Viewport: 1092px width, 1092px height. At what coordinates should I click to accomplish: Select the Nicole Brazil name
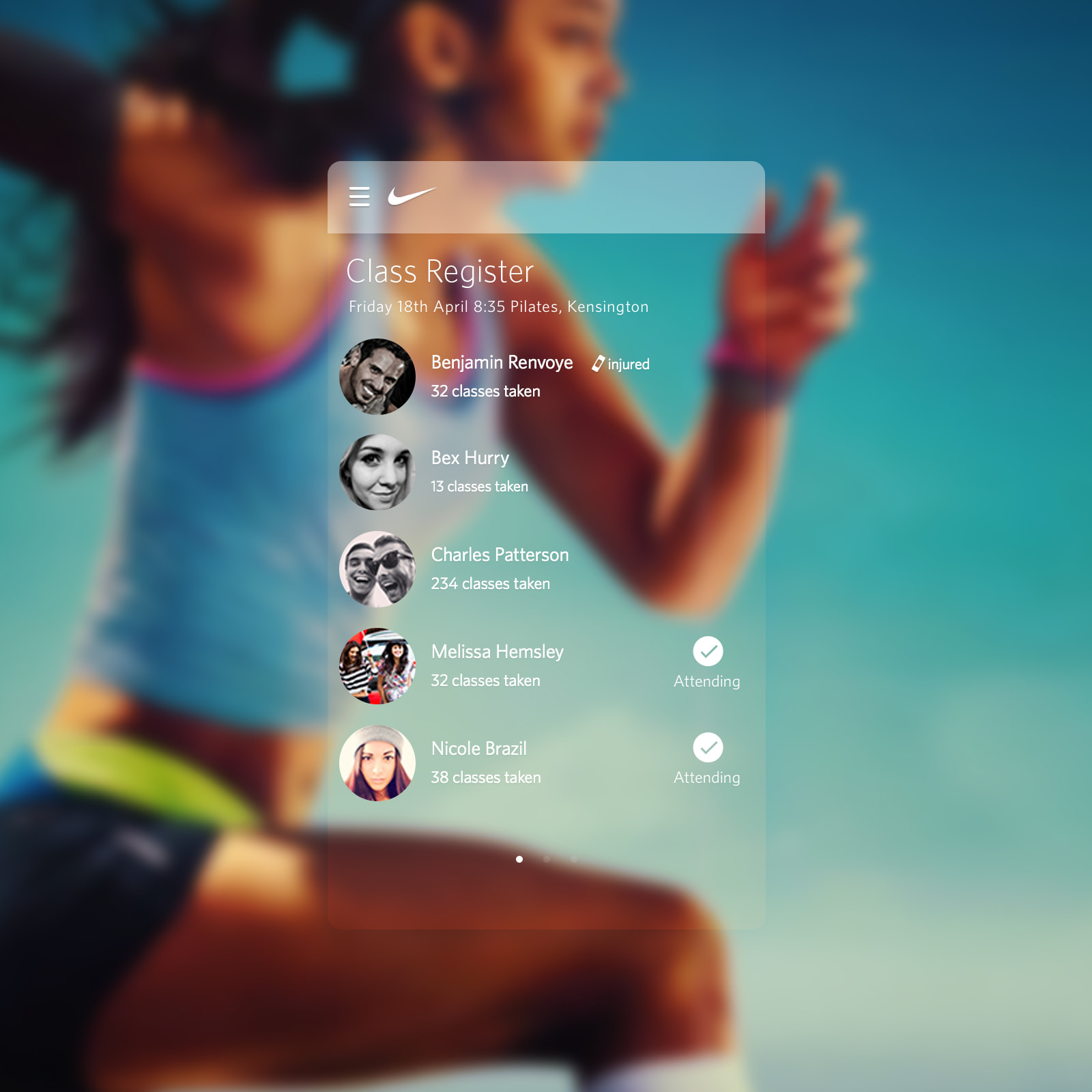[478, 749]
